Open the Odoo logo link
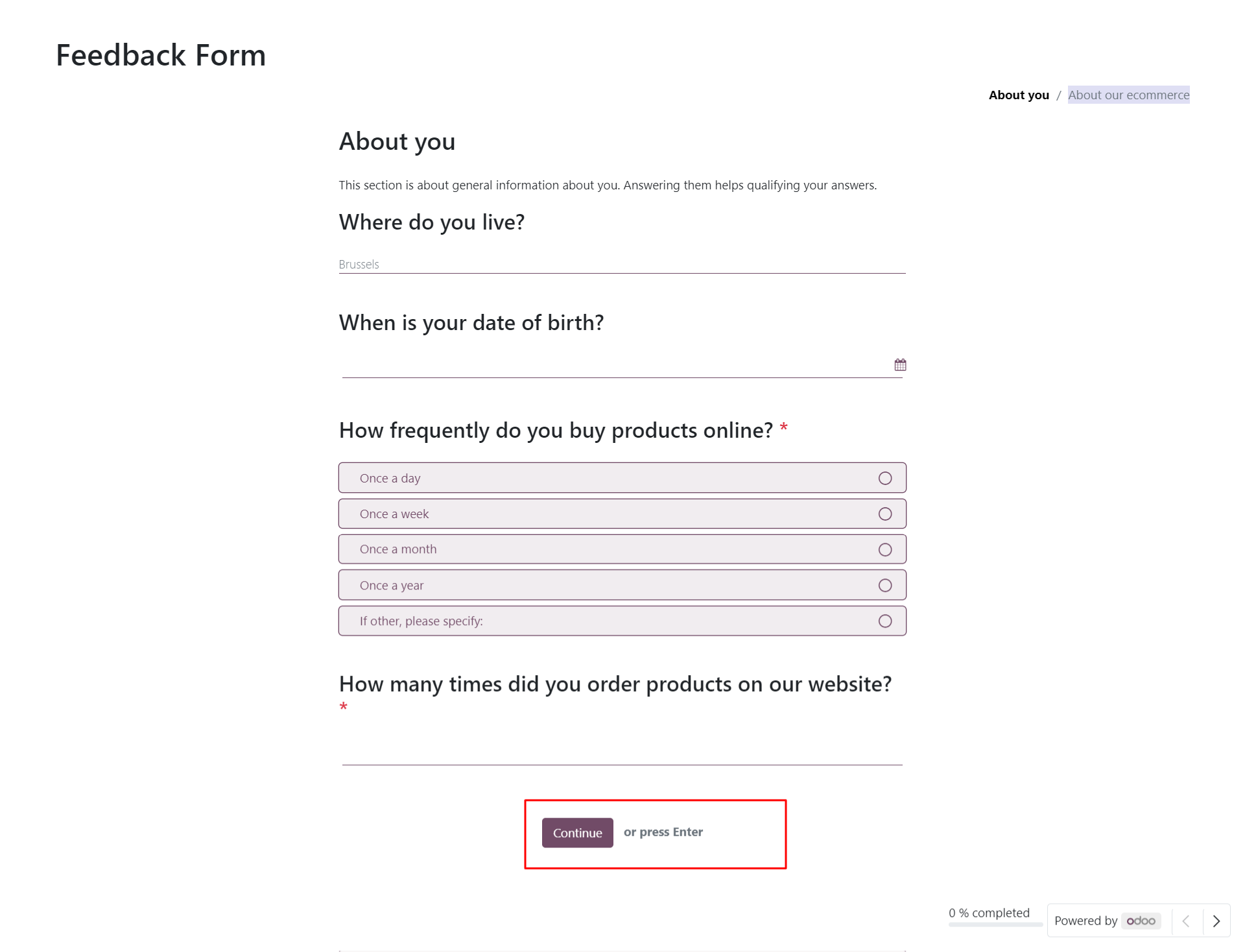This screenshot has height=952, width=1245. [x=1141, y=921]
